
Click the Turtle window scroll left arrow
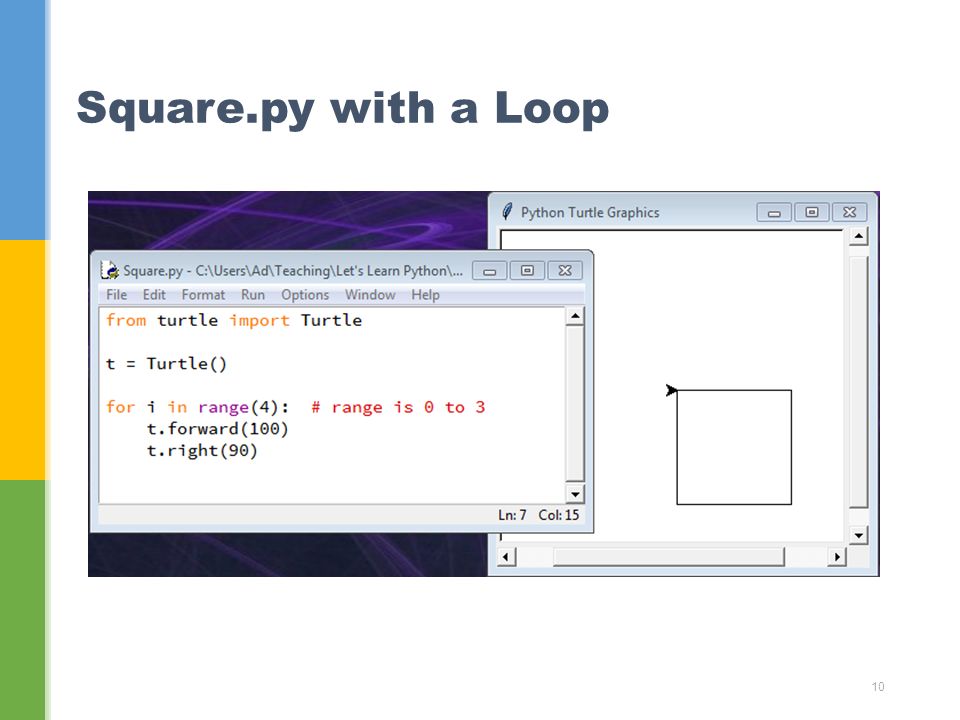[506, 557]
